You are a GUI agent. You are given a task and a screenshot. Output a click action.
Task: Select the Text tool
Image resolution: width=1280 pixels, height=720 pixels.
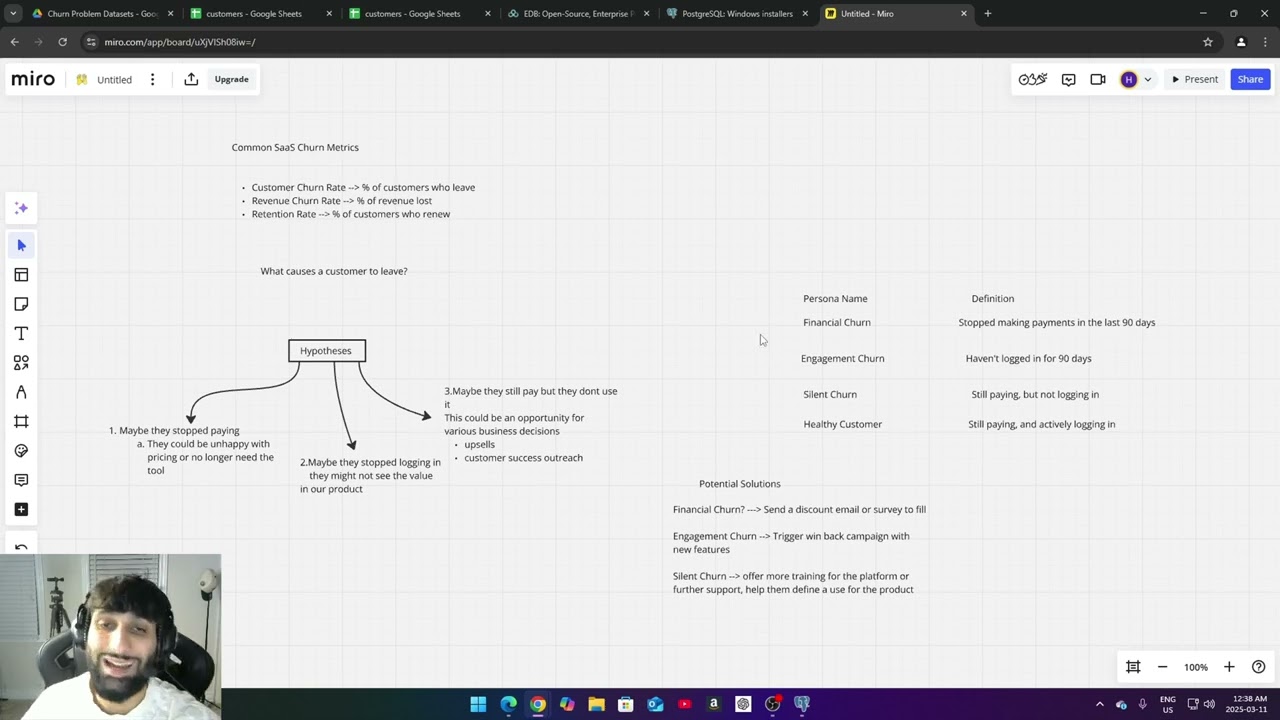(x=21, y=333)
